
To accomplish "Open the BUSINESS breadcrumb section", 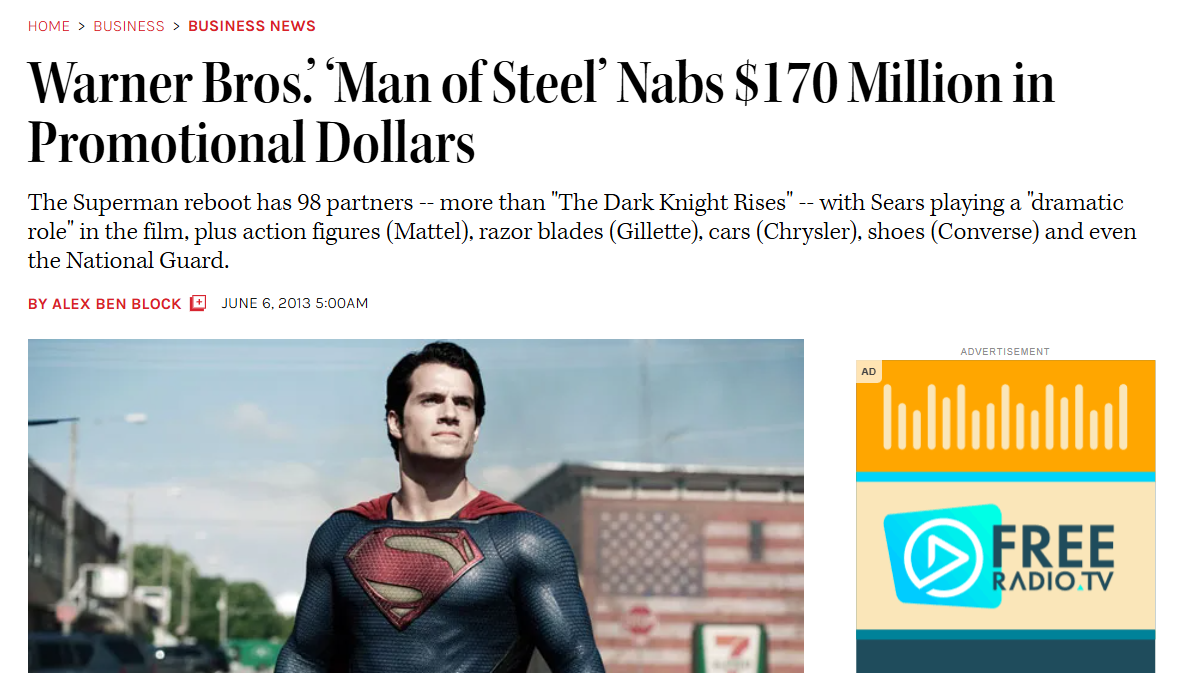I will point(128,26).
